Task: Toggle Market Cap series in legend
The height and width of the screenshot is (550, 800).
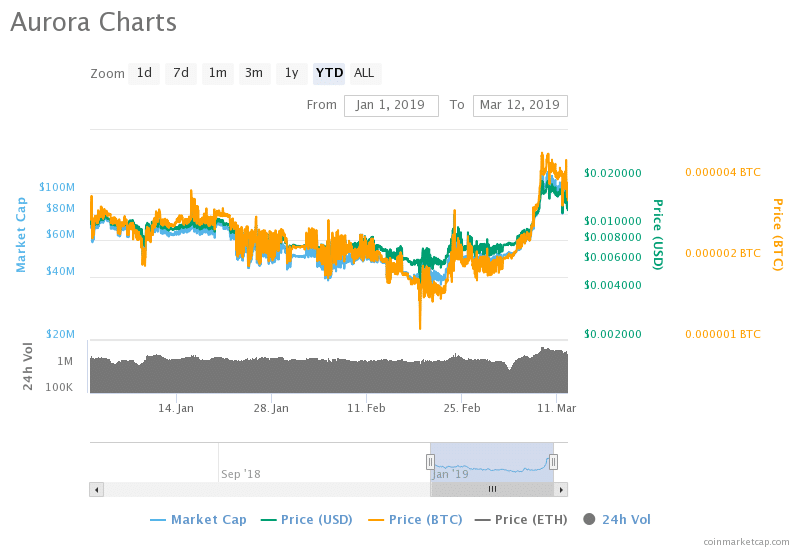Action: coord(198,520)
